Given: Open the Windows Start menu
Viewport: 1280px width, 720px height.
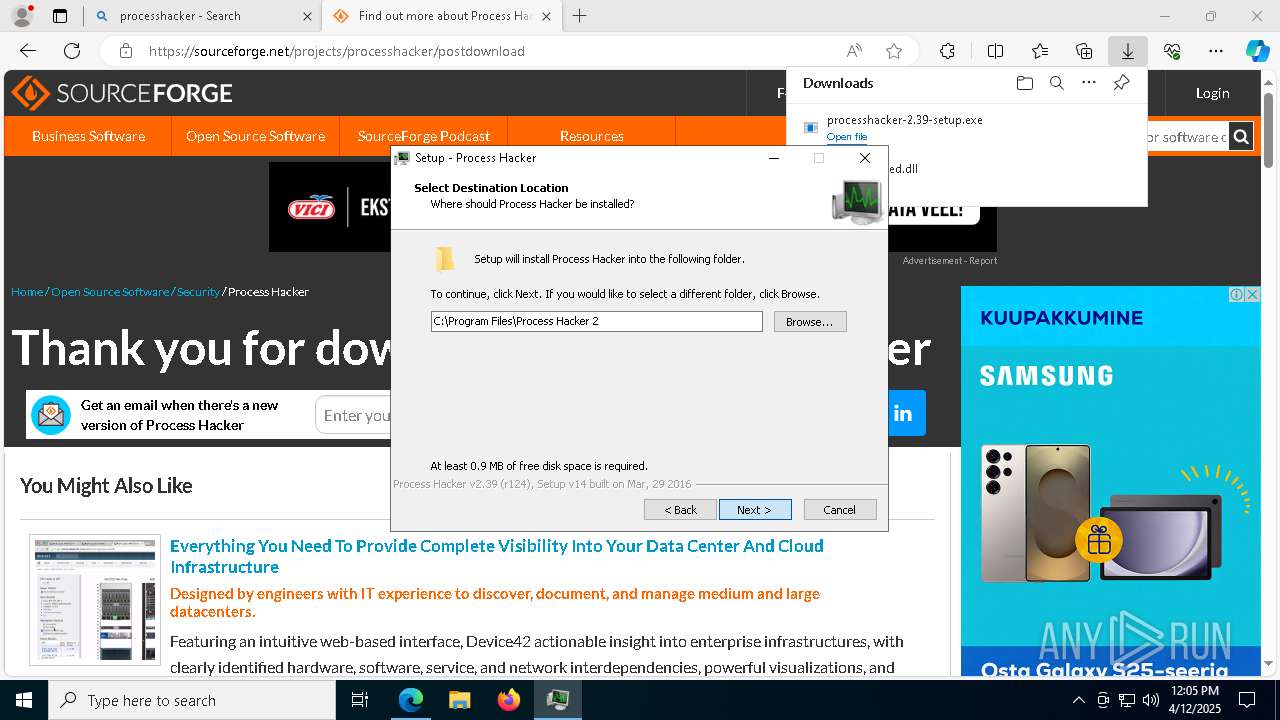Looking at the screenshot, I should click(x=24, y=700).
